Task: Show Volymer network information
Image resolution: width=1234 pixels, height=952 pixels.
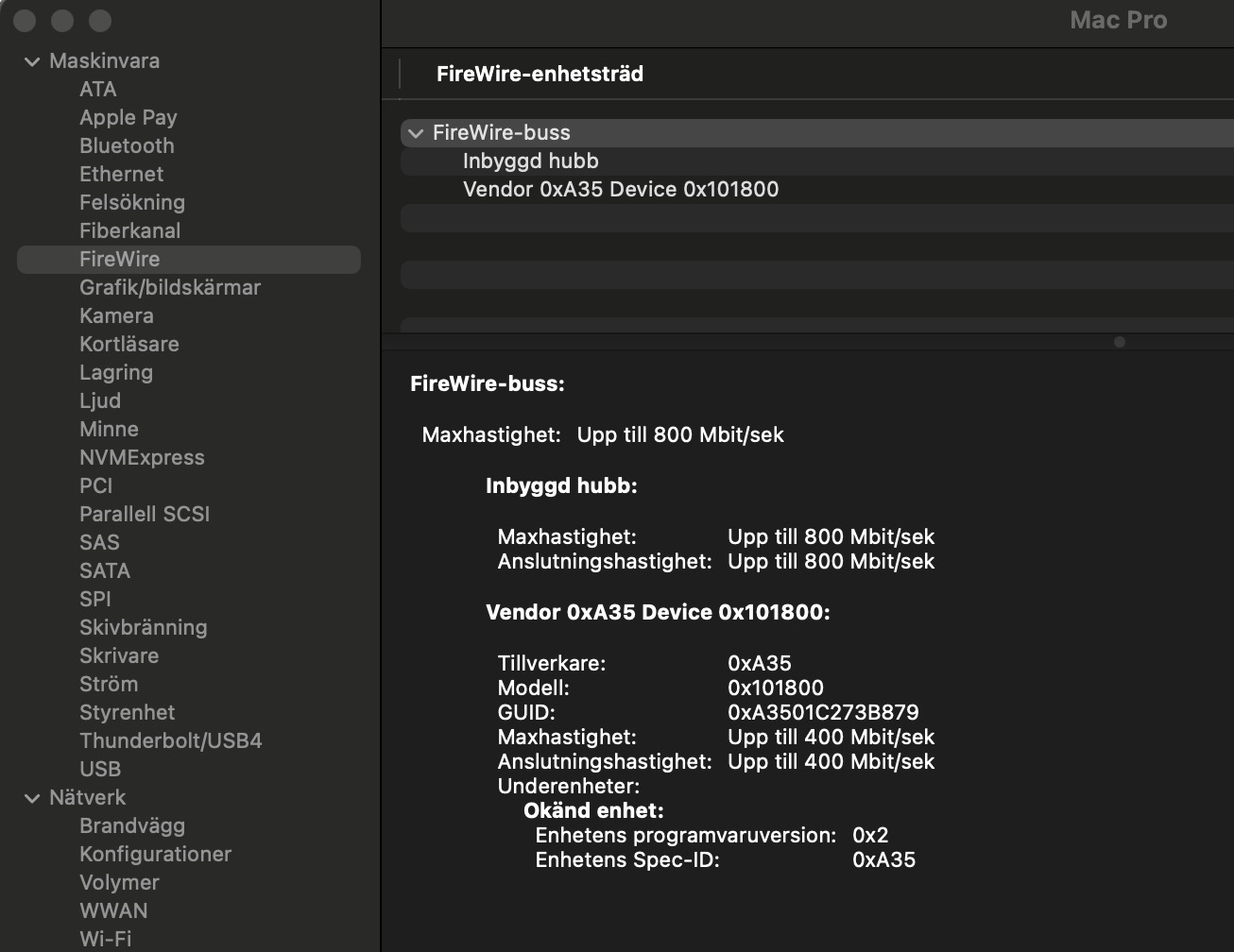Action: point(119,882)
